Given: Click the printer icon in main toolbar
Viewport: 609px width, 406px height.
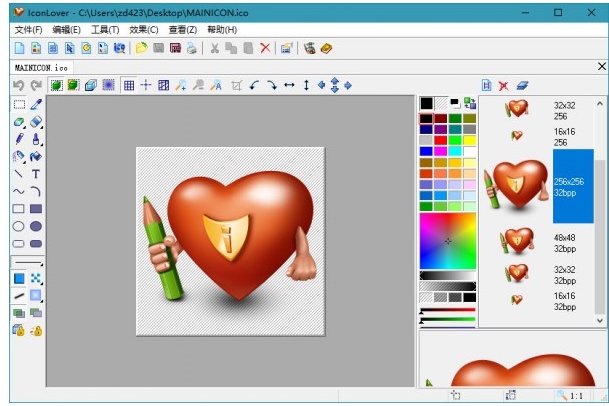Looking at the screenshot, I should tap(192, 48).
